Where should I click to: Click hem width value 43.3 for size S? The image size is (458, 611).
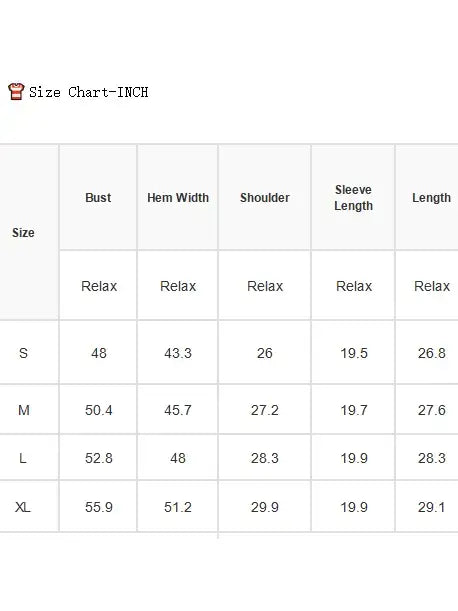[178, 353]
